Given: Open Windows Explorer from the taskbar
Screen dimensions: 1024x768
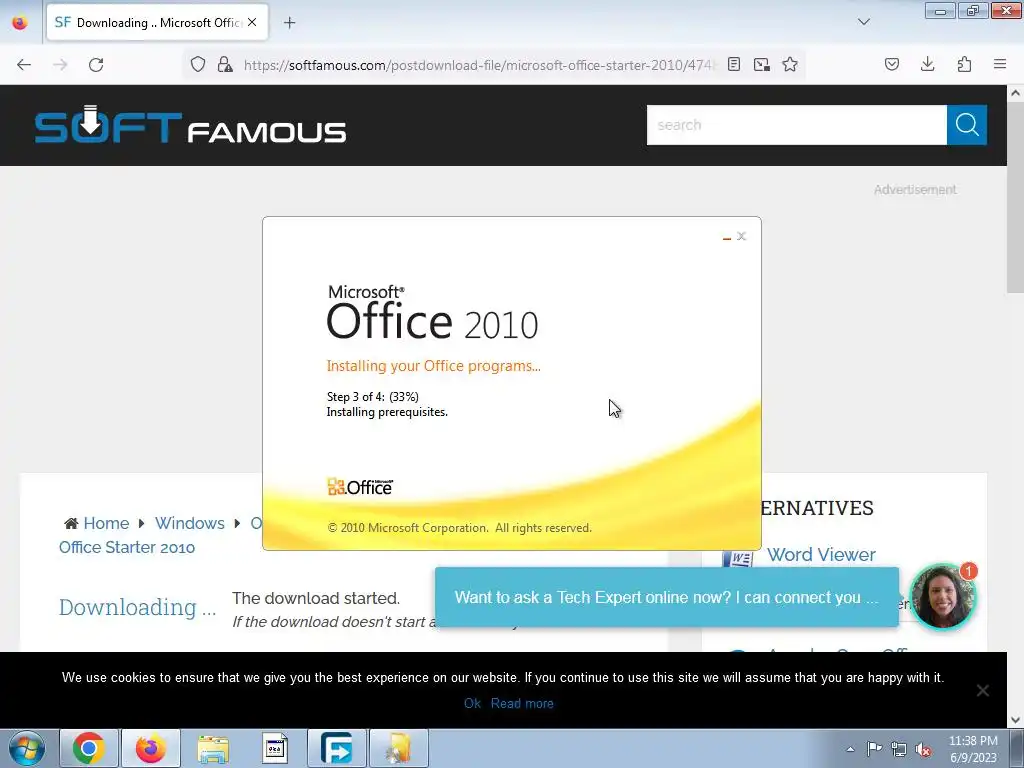Looking at the screenshot, I should pos(213,748).
